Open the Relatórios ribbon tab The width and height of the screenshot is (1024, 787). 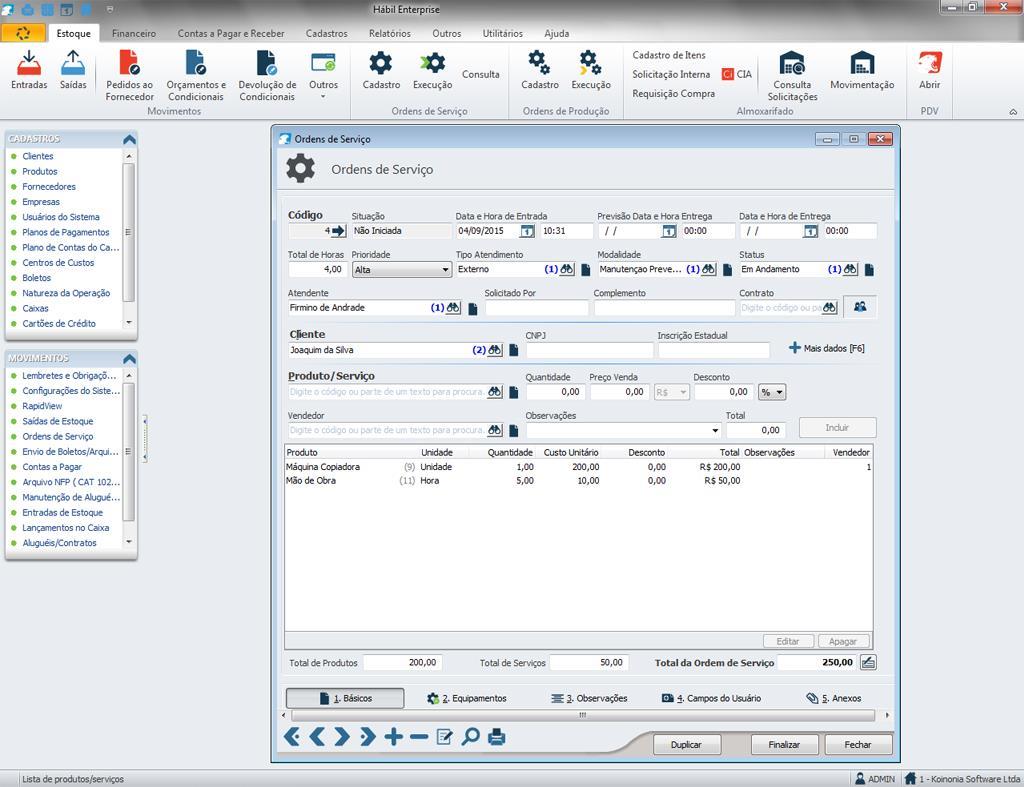pos(390,33)
